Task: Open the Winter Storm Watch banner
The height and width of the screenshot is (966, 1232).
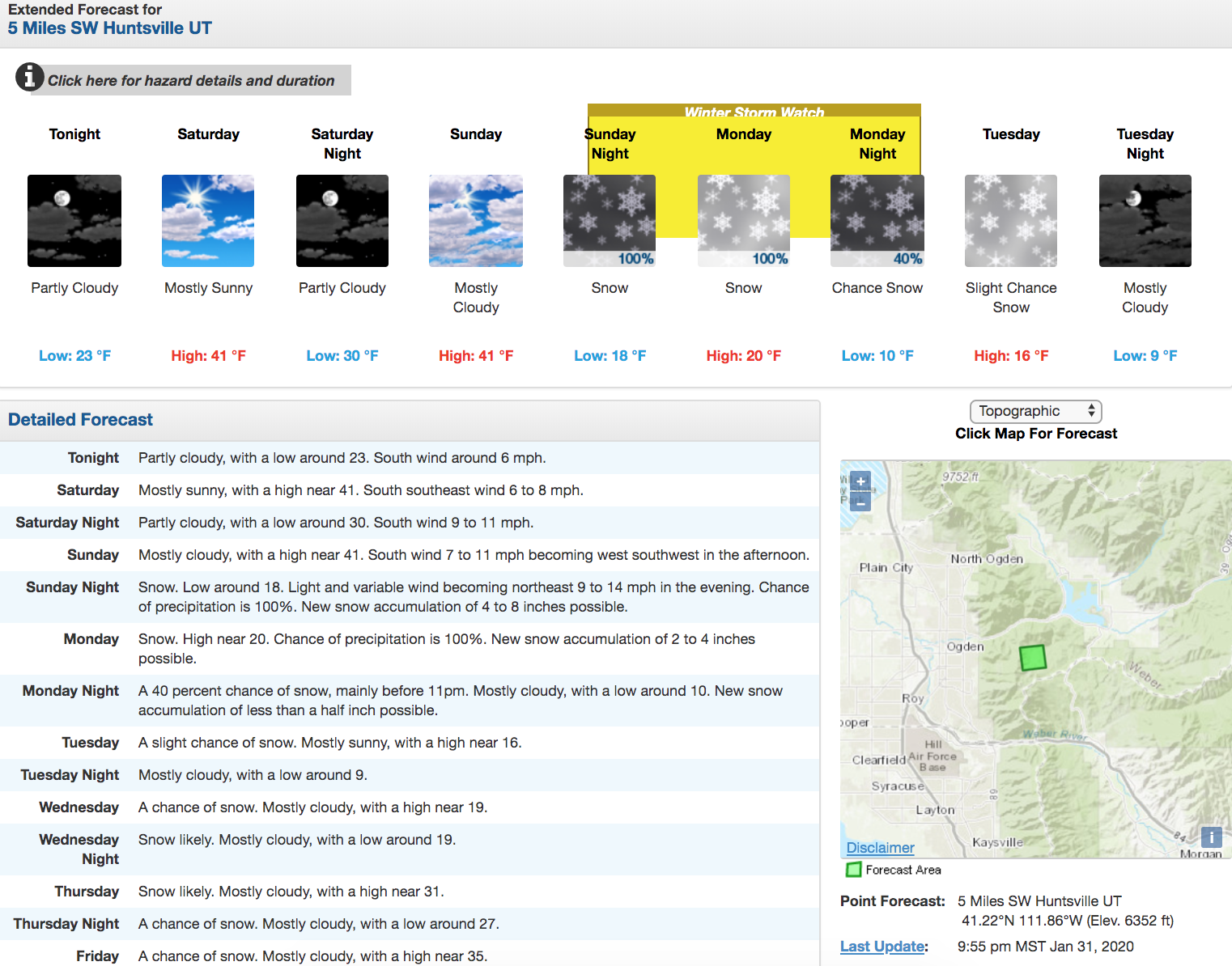Action: (754, 112)
